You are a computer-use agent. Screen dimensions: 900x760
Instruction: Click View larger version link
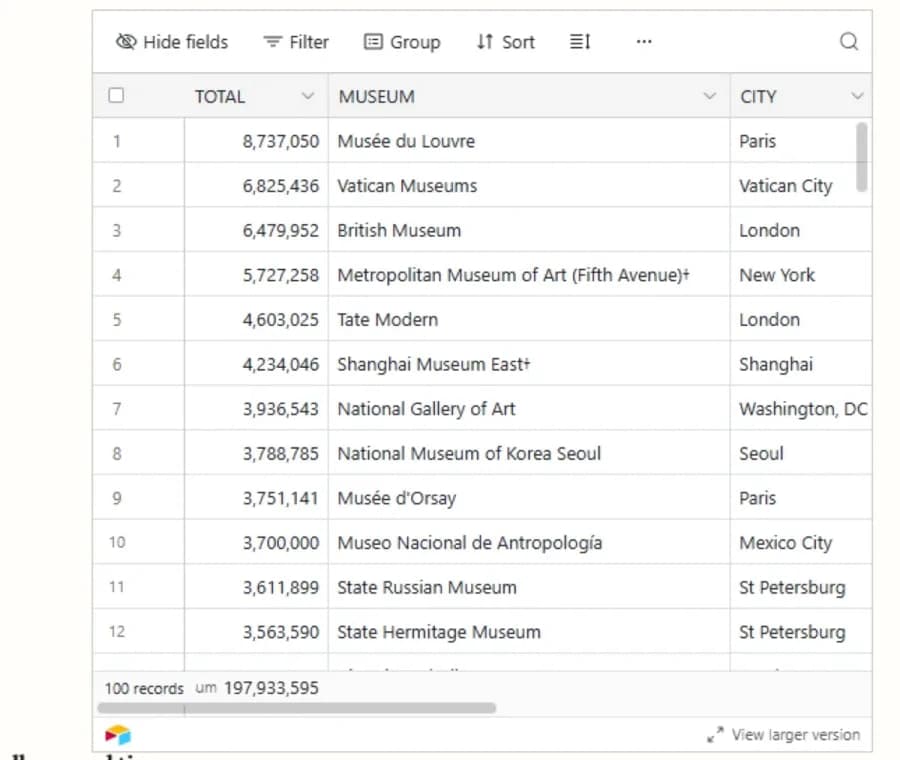click(783, 735)
